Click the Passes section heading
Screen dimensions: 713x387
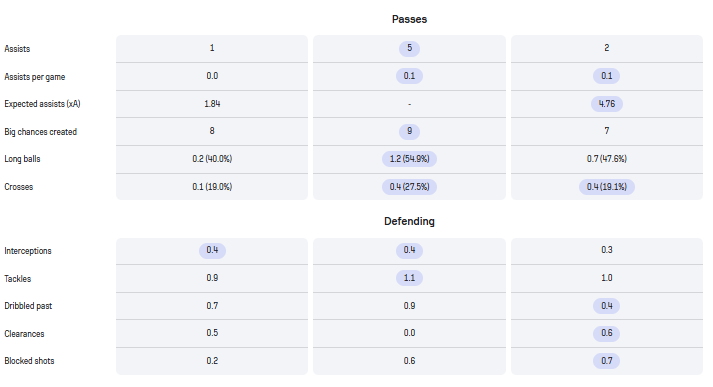[409, 19]
